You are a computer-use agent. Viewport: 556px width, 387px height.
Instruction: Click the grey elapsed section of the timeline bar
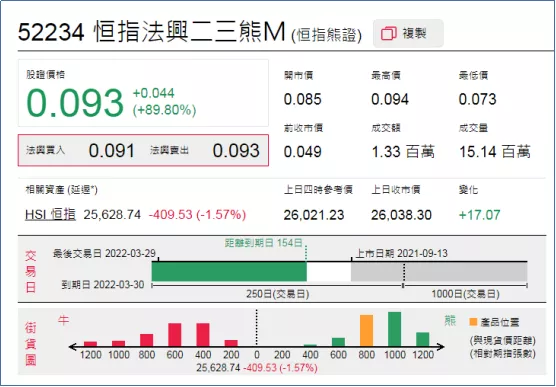pos(439,272)
